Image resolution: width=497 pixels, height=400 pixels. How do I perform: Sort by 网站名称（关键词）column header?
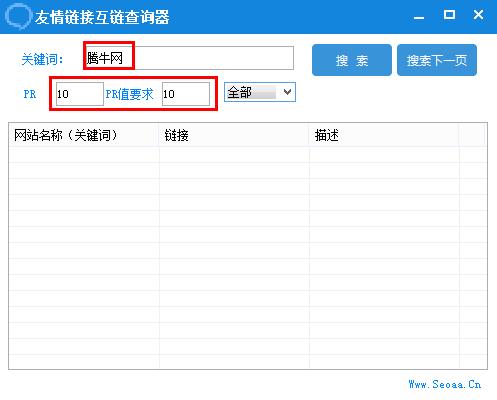click(84, 135)
